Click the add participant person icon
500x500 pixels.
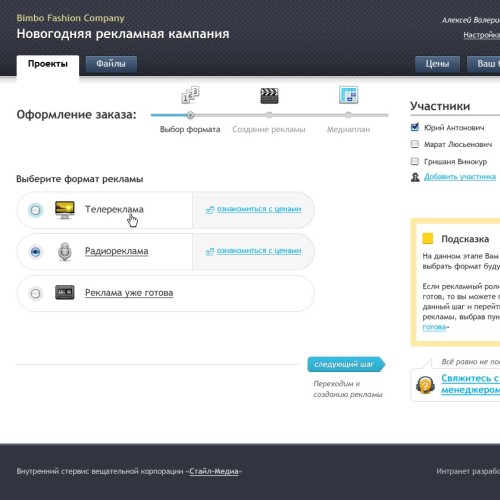click(415, 177)
